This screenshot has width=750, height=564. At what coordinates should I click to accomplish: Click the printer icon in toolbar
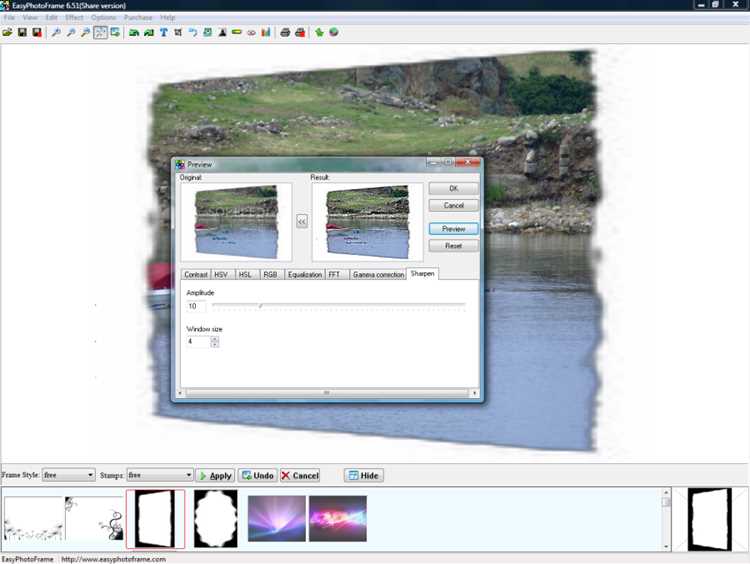click(x=285, y=33)
